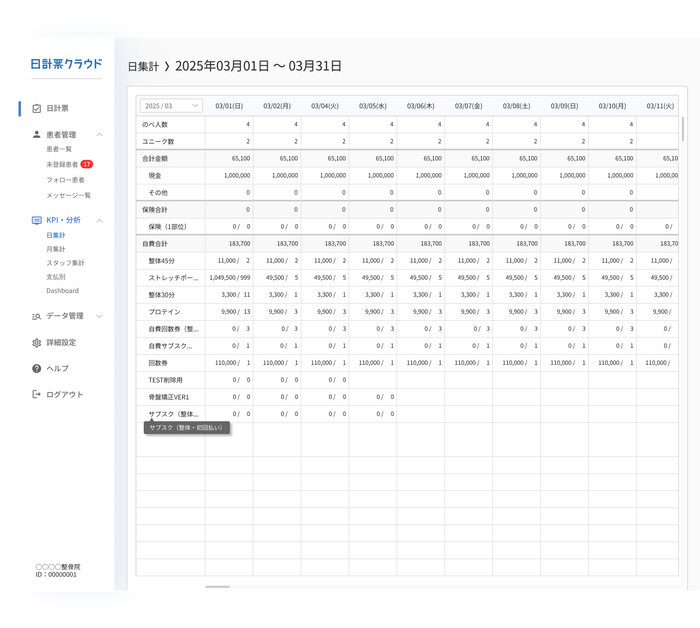Click the 03/10(月) column header
This screenshot has height=628, width=700.
(612, 106)
